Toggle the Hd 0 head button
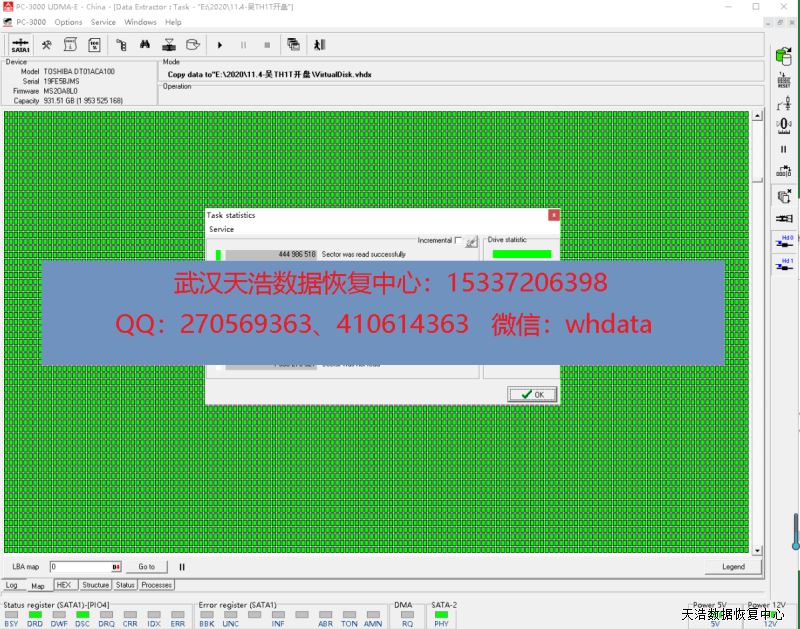This screenshot has height=629, width=800. click(x=784, y=241)
